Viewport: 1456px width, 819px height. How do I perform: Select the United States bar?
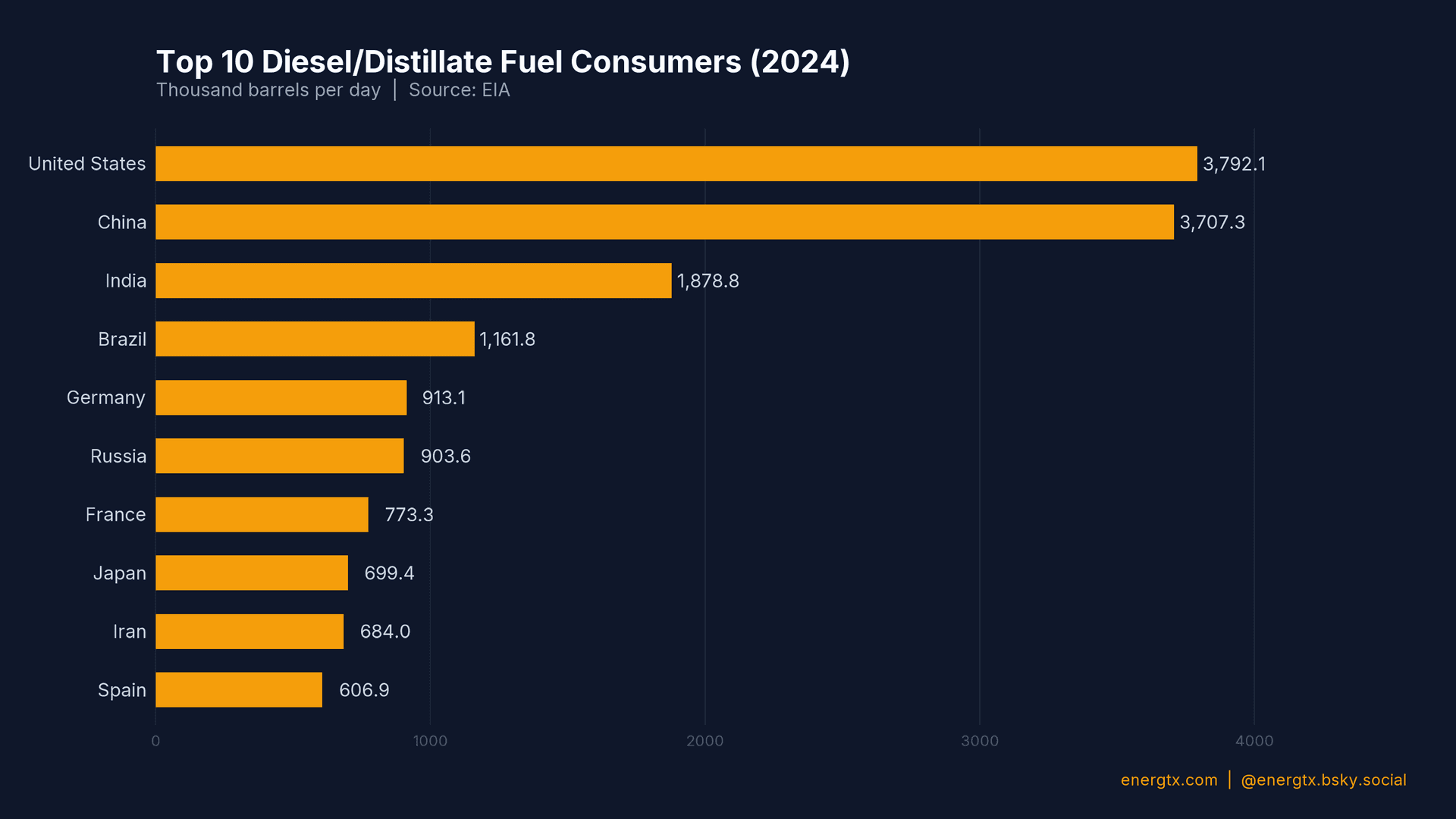click(x=675, y=163)
